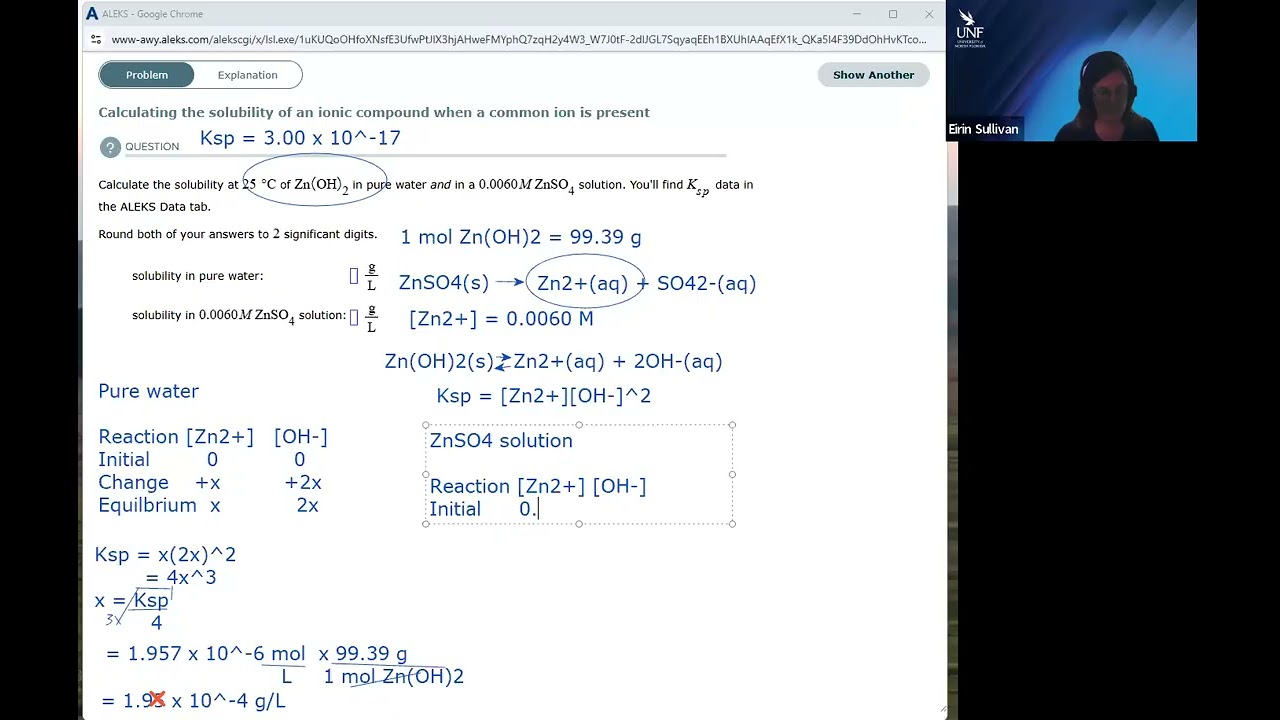Close the ALEKS Chrome window

point(929,14)
